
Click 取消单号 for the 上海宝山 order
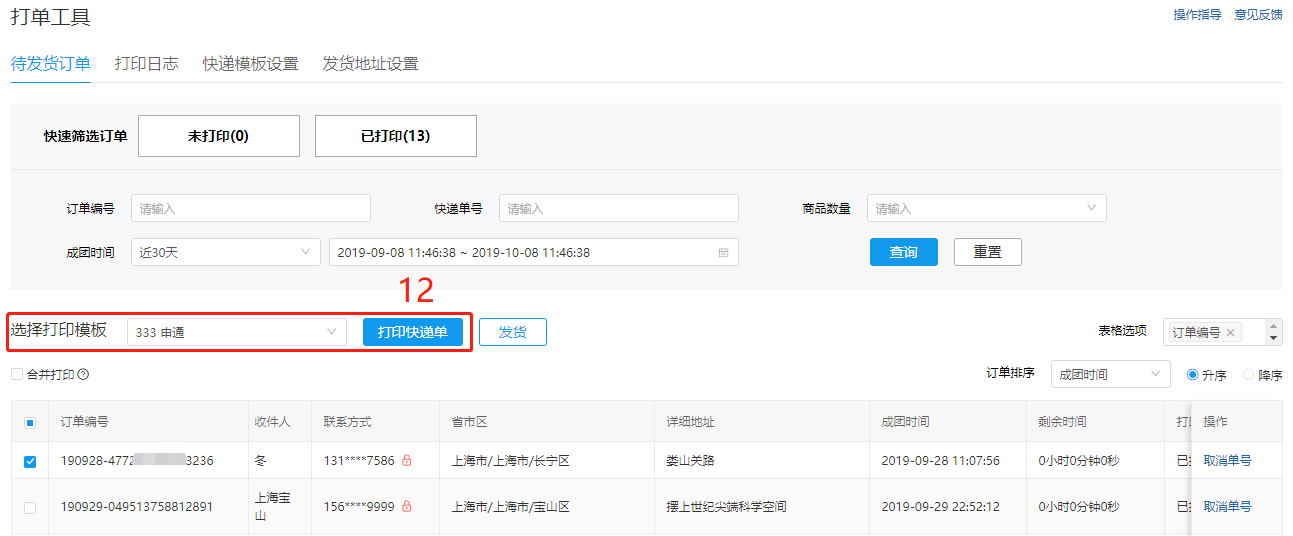coord(1227,507)
